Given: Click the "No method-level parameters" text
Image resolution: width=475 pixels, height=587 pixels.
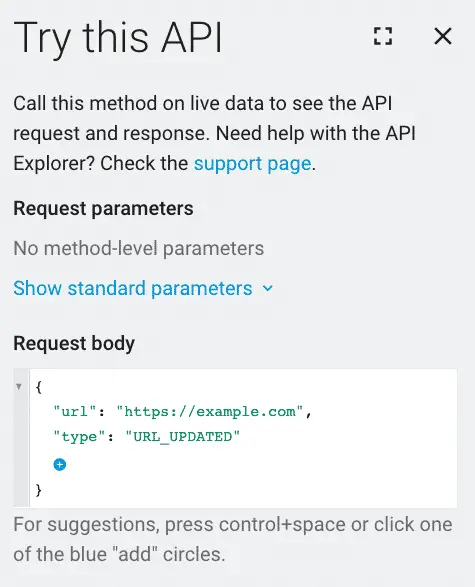Looking at the screenshot, I should pyautogui.click(x=139, y=248).
